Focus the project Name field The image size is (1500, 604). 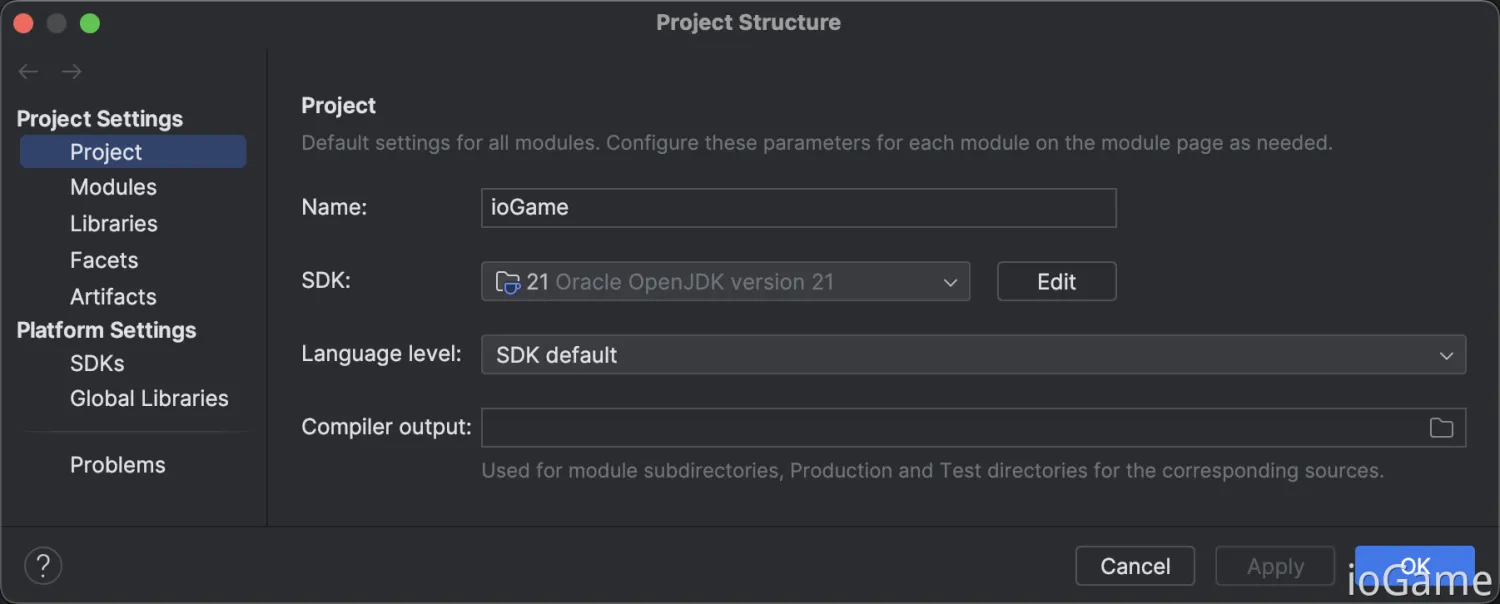coord(798,208)
